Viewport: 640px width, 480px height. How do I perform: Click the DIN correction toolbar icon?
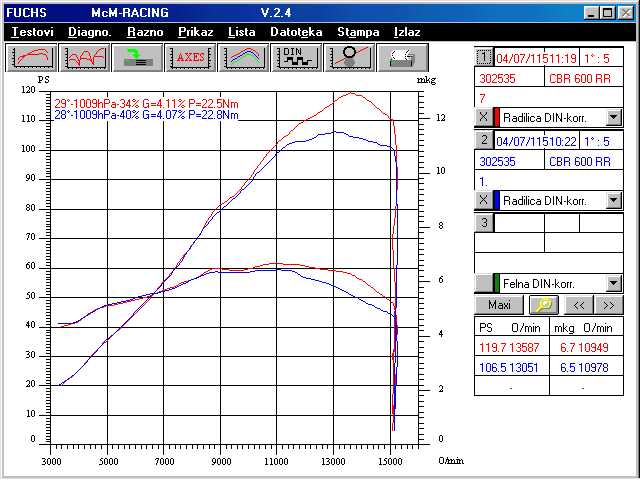click(295, 57)
